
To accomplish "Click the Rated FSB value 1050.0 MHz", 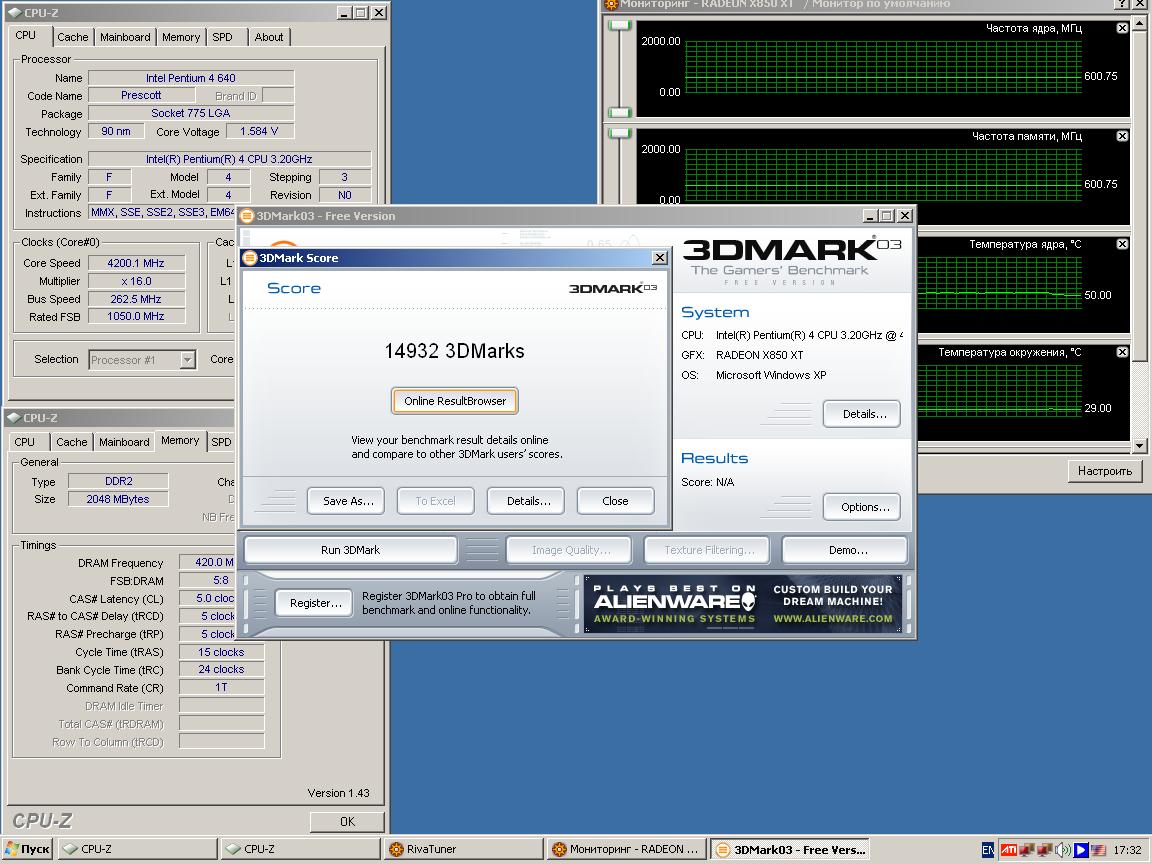I will [x=136, y=317].
